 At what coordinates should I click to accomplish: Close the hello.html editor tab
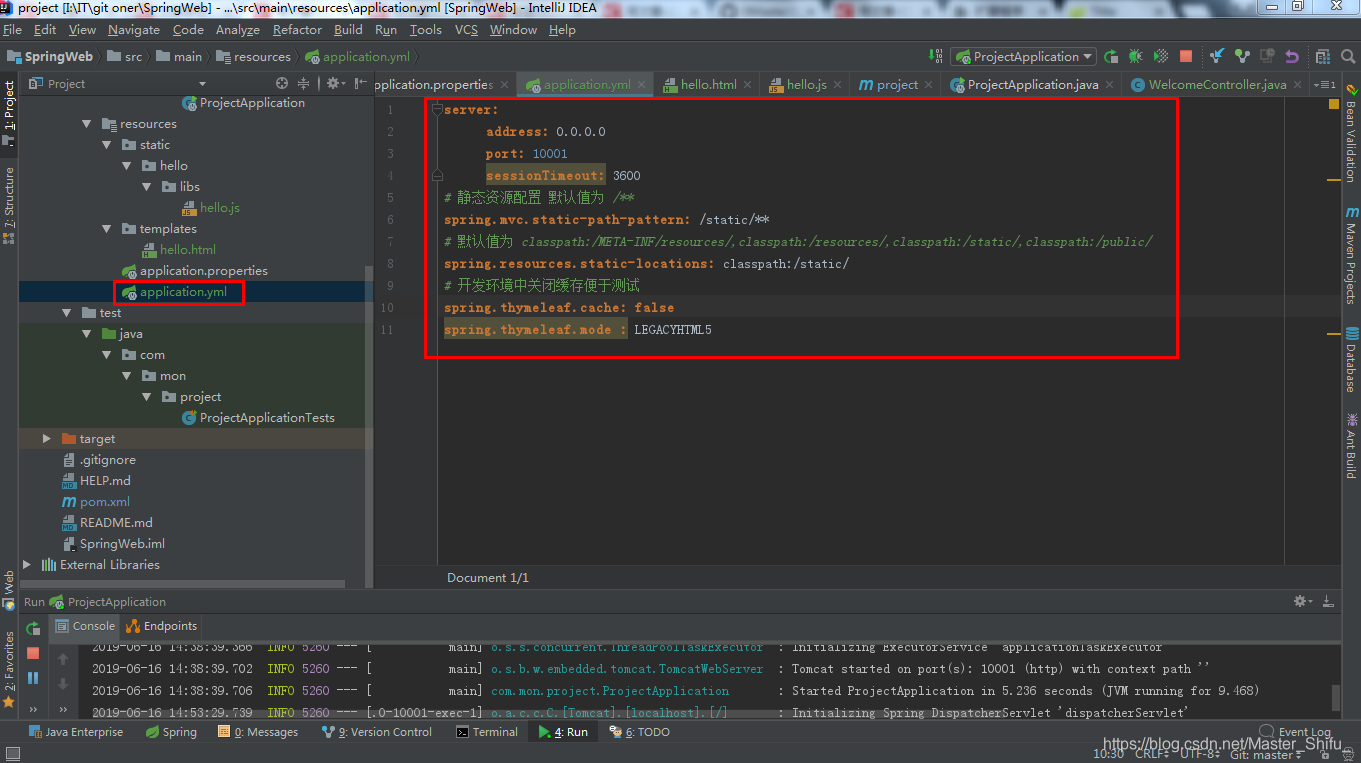(749, 85)
